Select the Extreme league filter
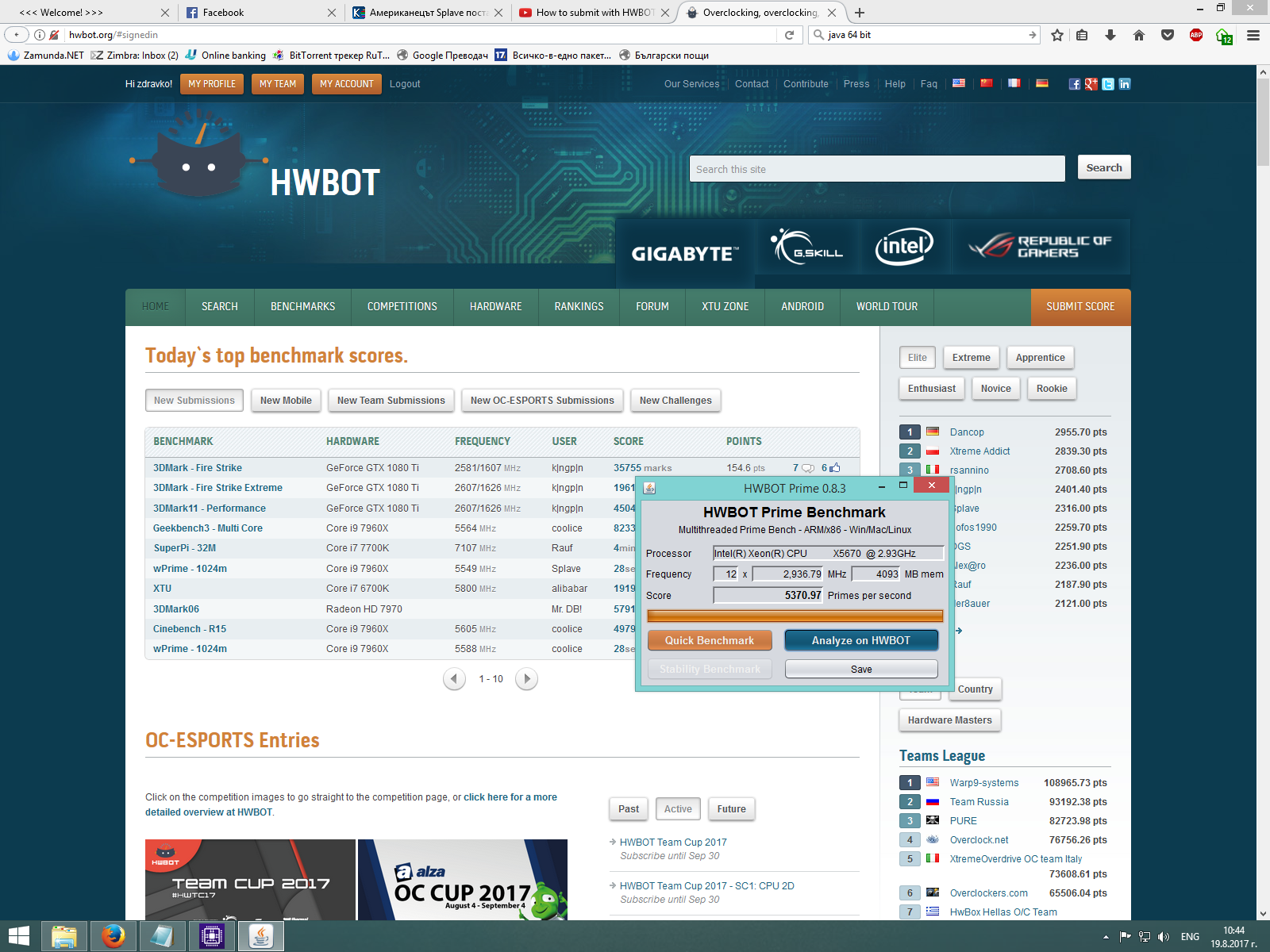 click(x=972, y=358)
